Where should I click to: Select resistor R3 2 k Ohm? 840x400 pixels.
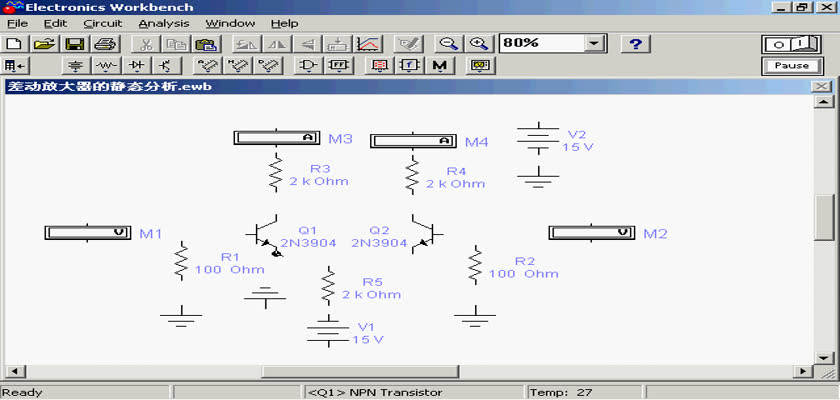(x=275, y=172)
